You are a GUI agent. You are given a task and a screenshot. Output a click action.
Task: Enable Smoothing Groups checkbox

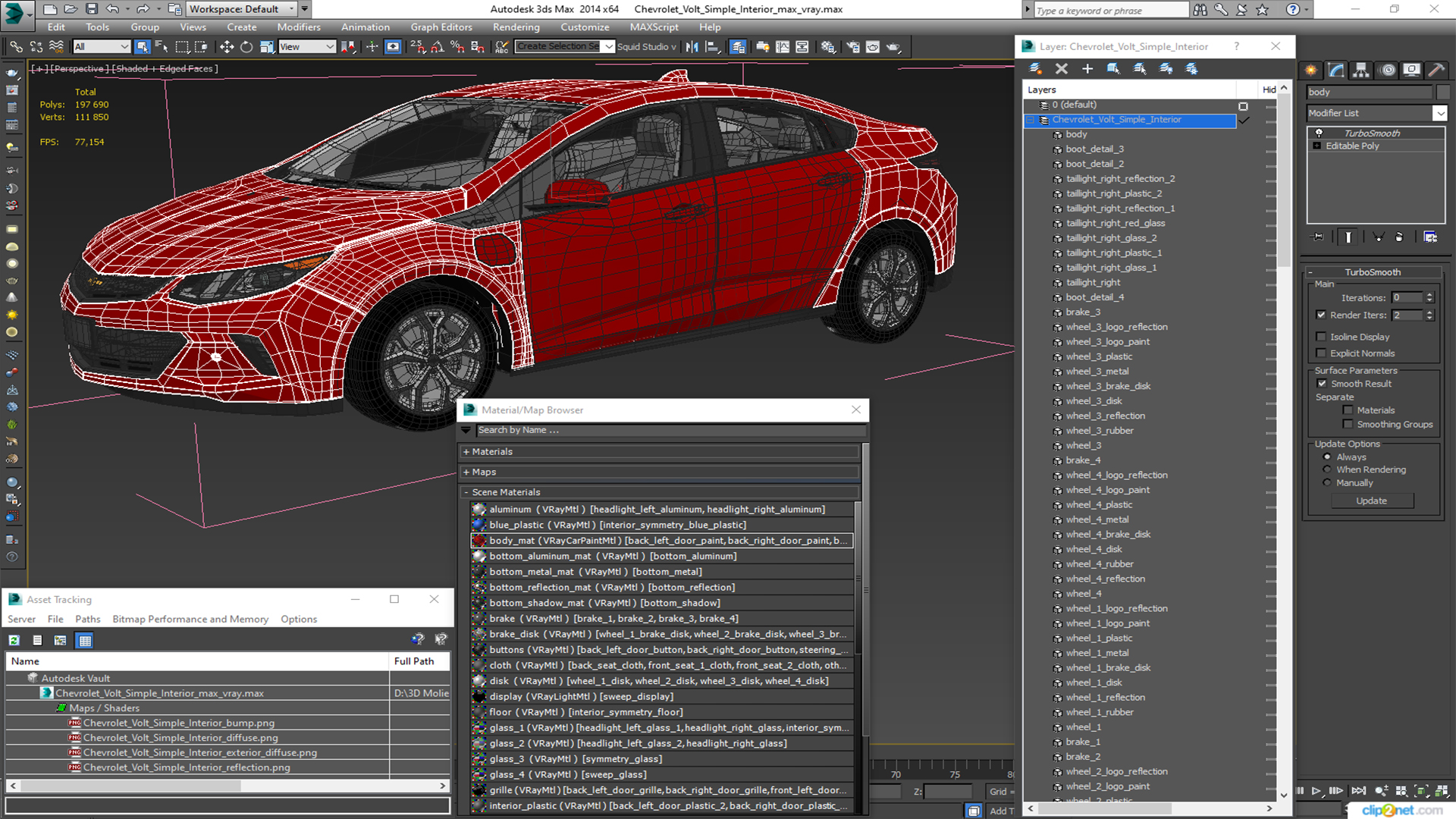1348,425
